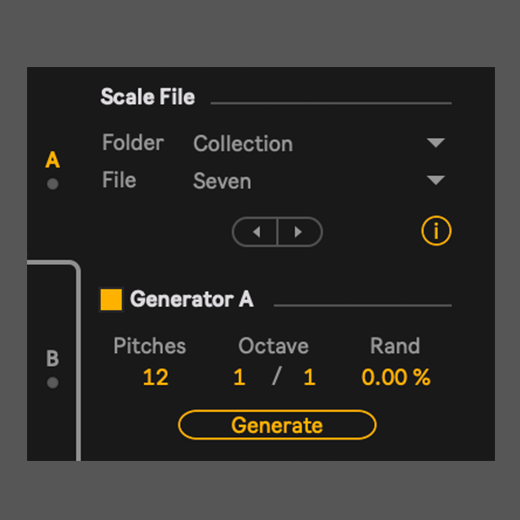Image resolution: width=520 pixels, height=520 pixels.
Task: Click the second Octave value after slash
Action: tap(310, 377)
